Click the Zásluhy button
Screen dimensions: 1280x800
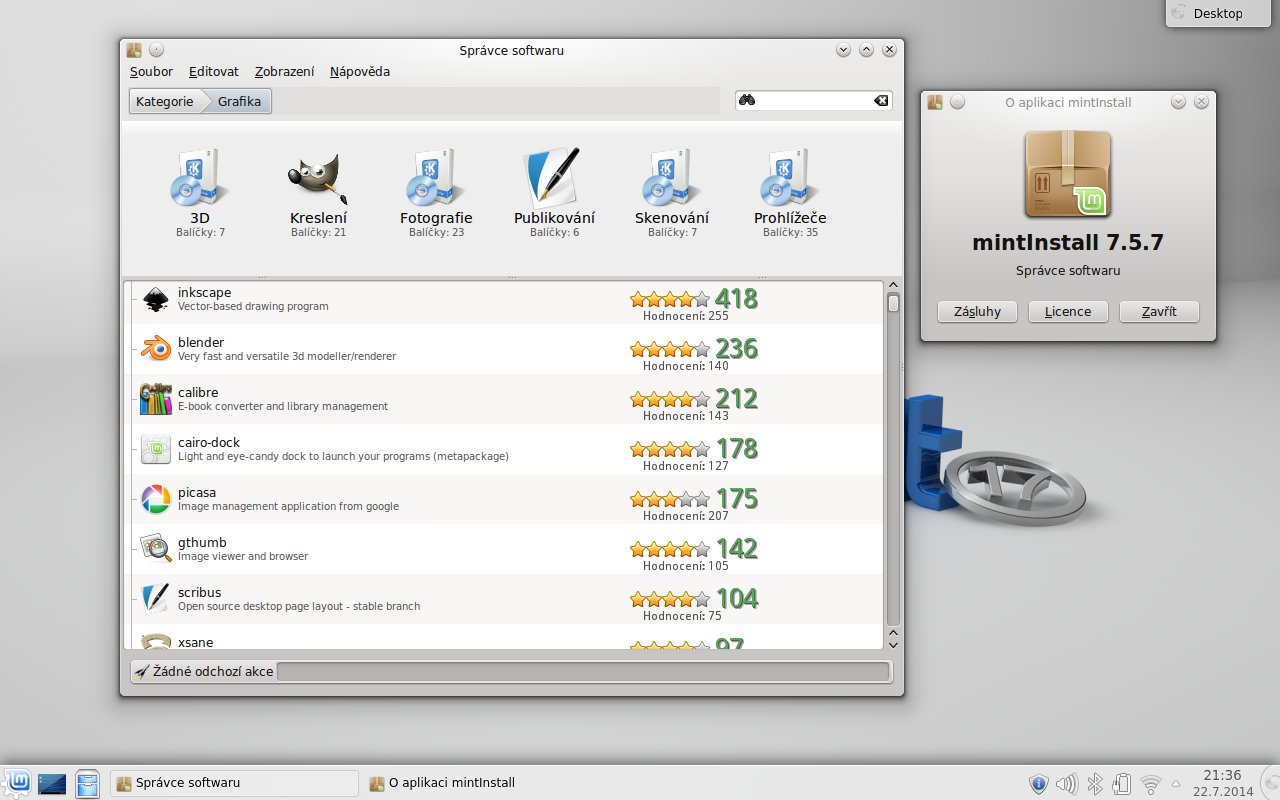coord(977,312)
